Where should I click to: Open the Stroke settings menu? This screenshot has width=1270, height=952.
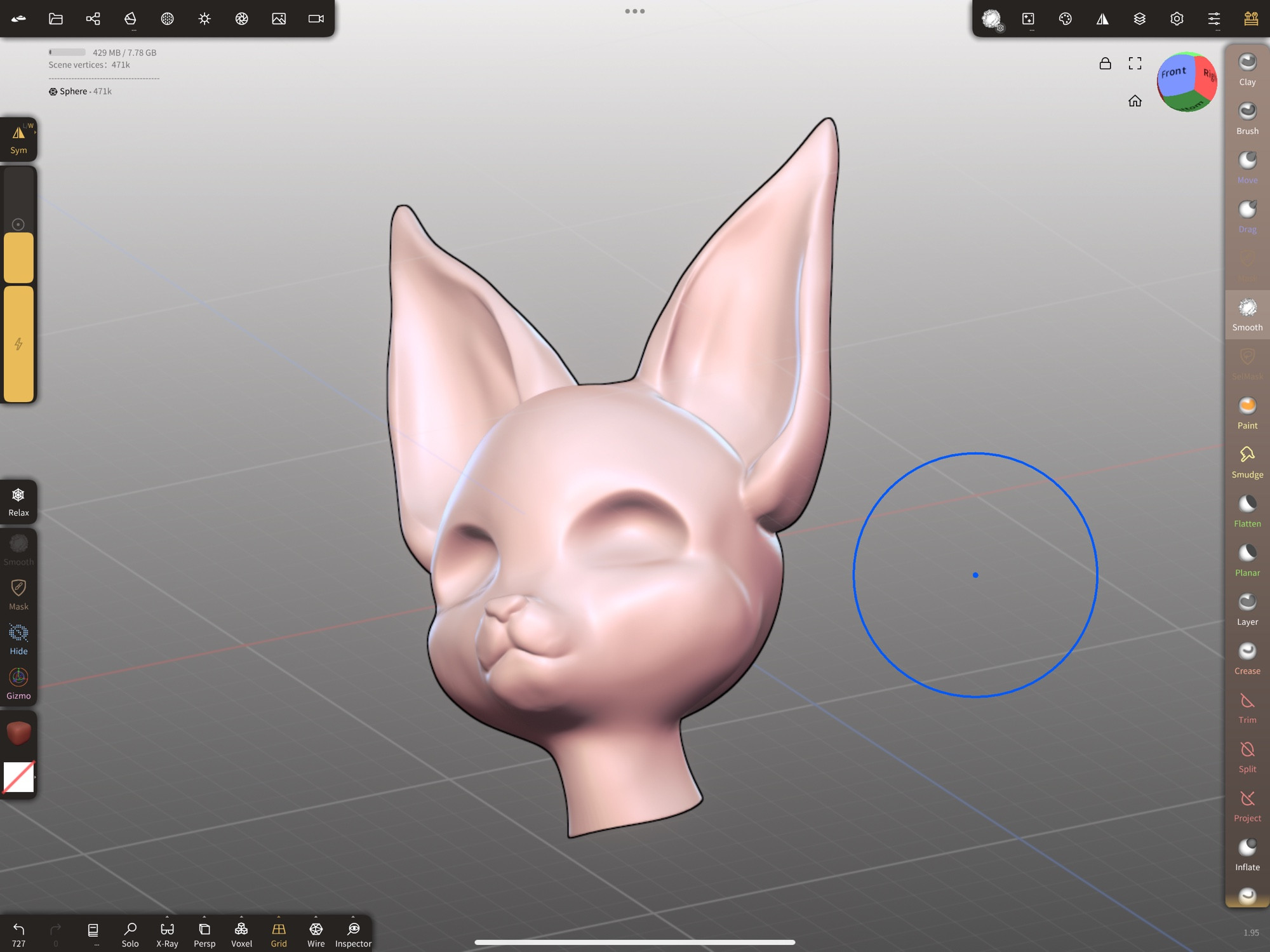1028,19
